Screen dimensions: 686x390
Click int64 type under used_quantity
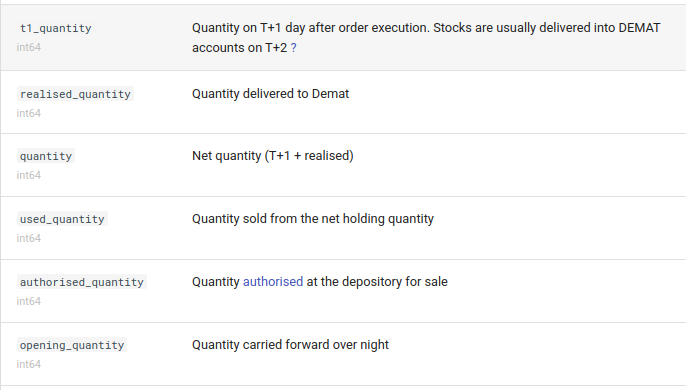[28, 239]
